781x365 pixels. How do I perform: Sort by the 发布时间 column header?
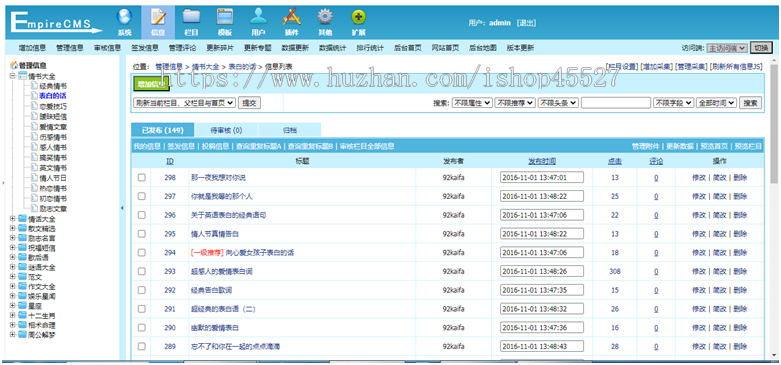tap(542, 161)
